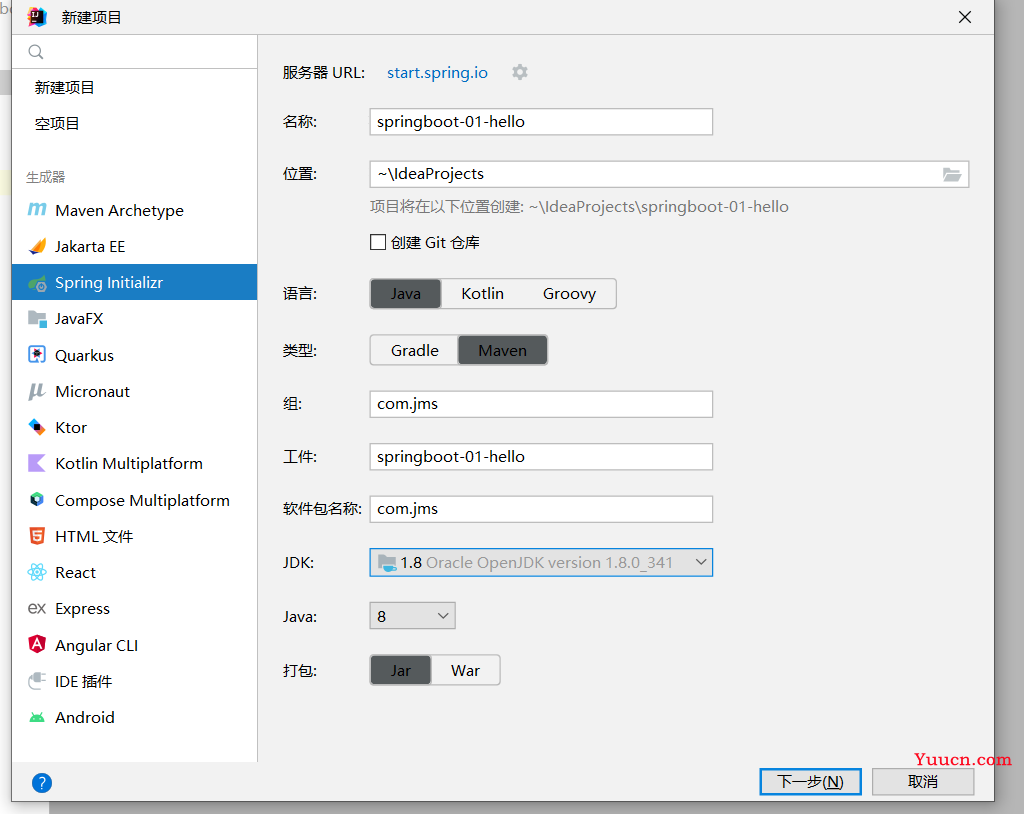Select War packaging
Image resolution: width=1024 pixels, height=814 pixels.
pyautogui.click(x=466, y=670)
